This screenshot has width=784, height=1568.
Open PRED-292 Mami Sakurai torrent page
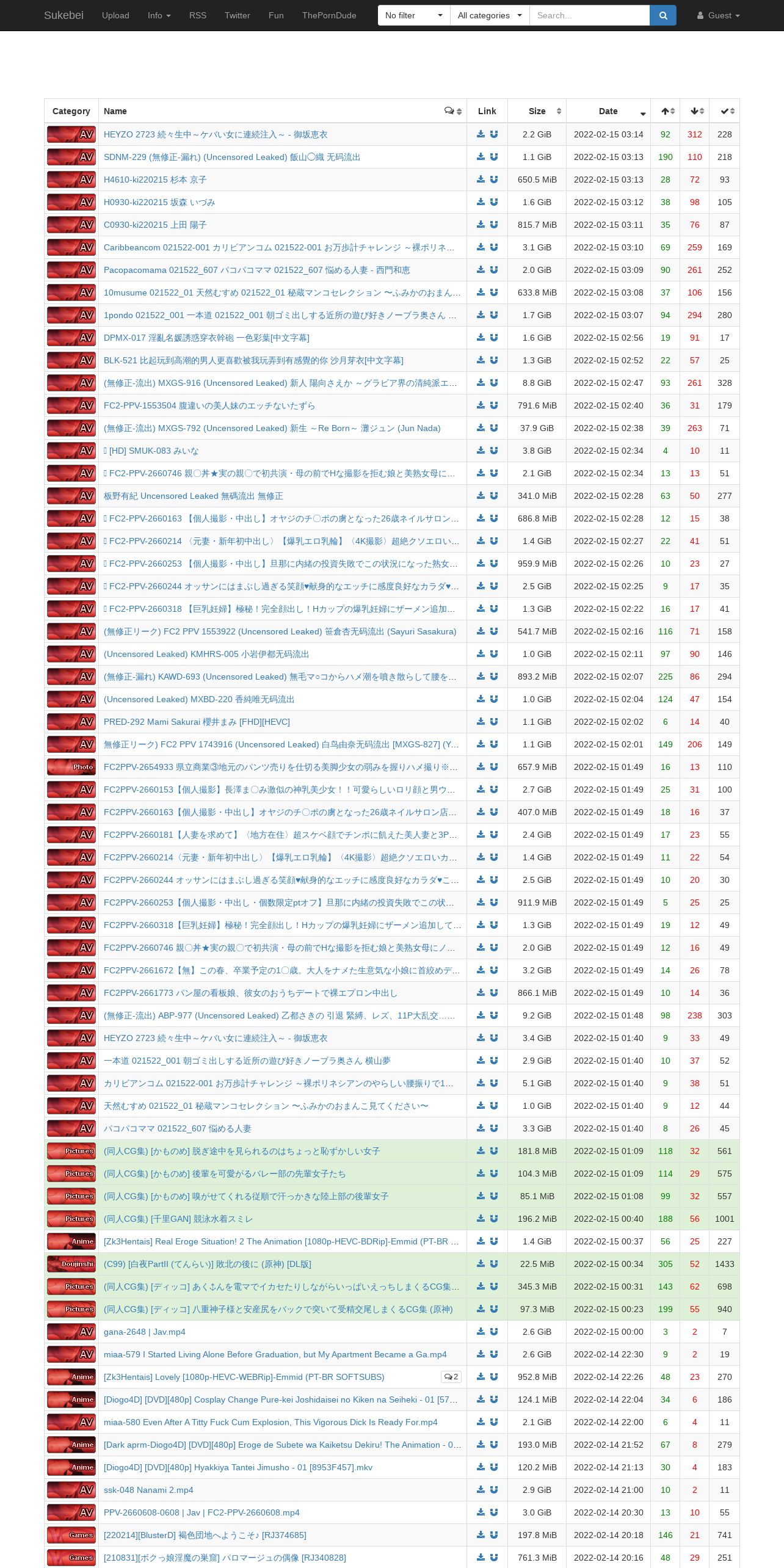coord(197,722)
